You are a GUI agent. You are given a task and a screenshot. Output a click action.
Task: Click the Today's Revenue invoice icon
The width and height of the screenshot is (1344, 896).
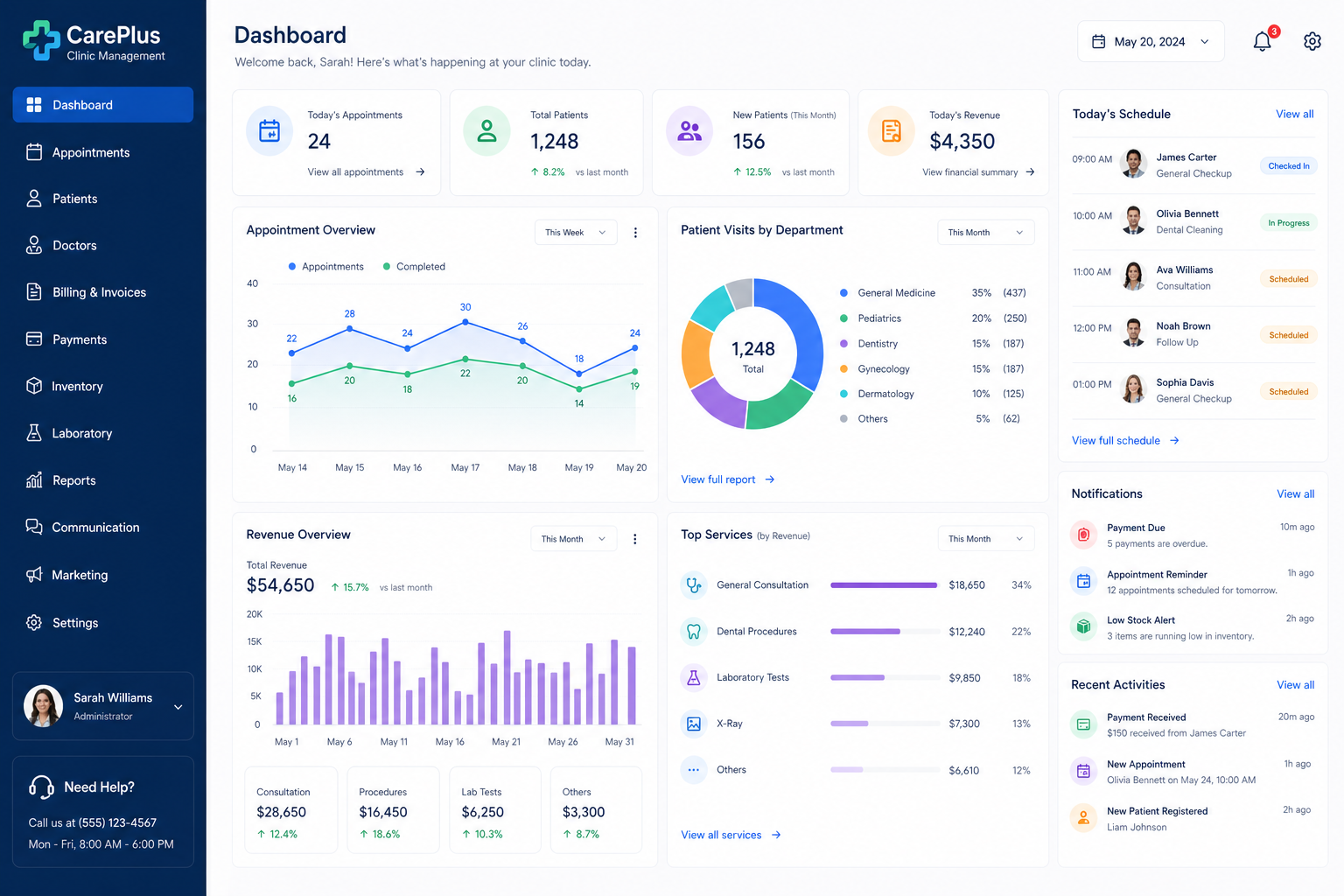pos(891,131)
